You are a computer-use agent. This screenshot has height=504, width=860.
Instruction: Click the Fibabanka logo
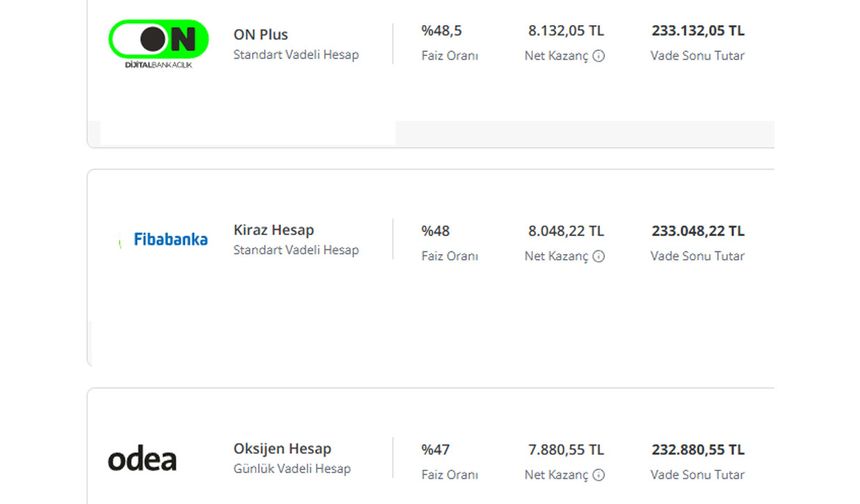170,240
